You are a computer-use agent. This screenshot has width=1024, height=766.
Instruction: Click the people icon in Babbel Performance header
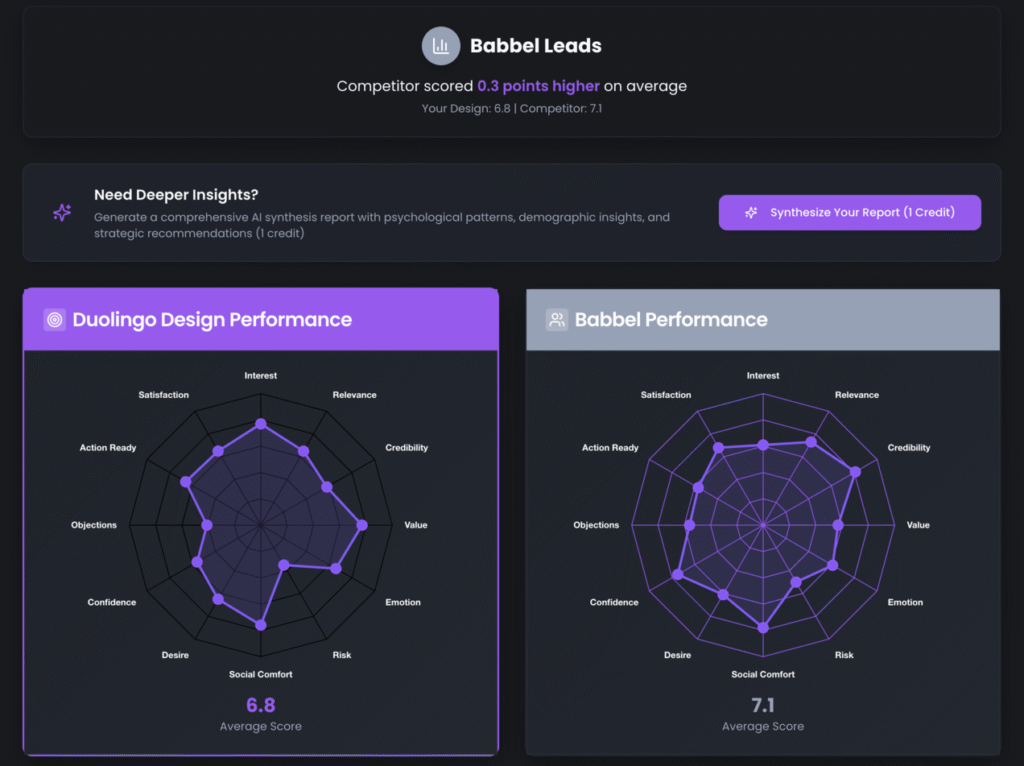click(x=557, y=320)
